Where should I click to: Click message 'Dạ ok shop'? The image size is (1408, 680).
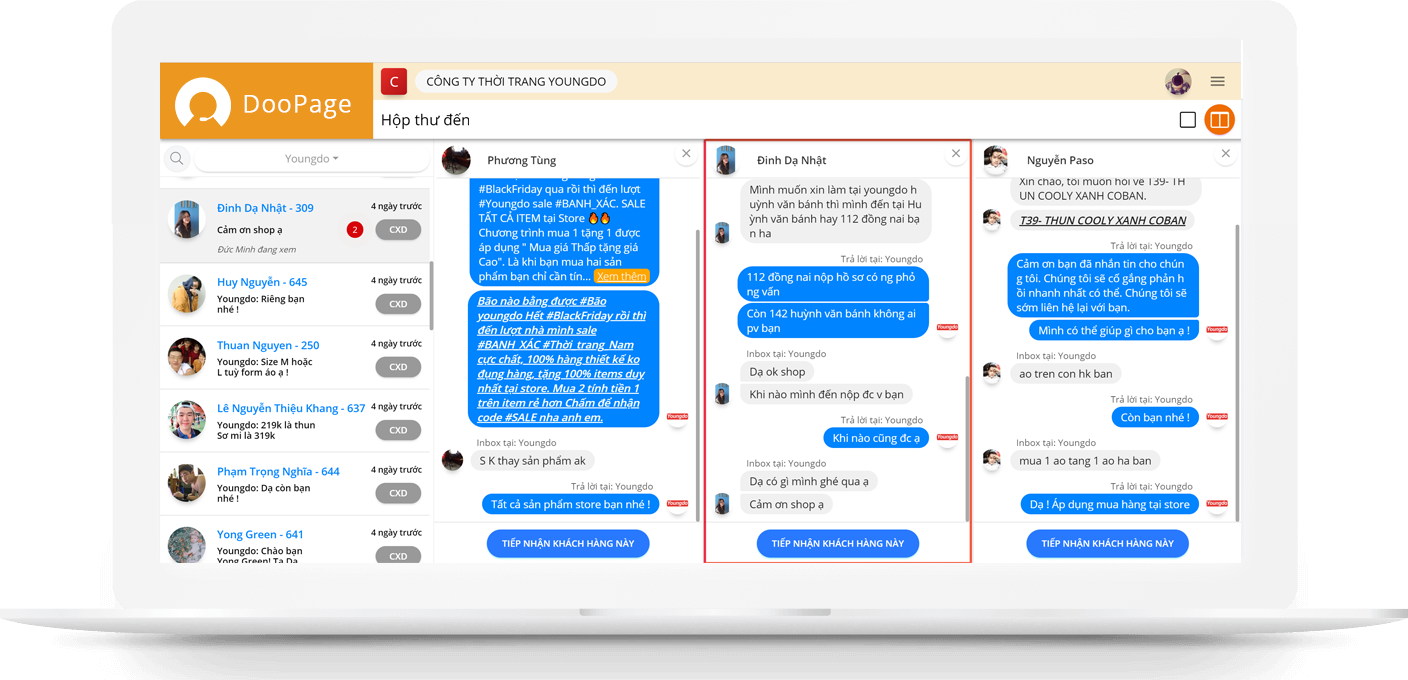point(777,372)
